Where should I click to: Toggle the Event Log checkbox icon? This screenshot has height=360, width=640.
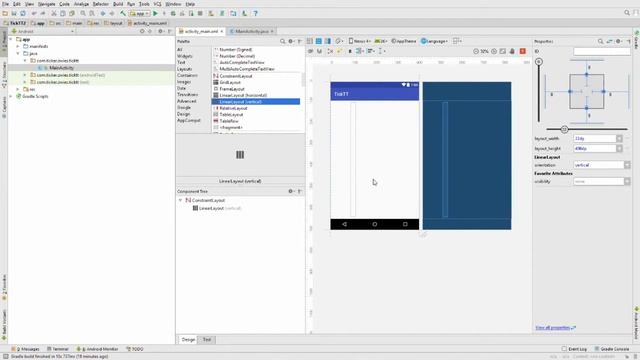click(564, 349)
